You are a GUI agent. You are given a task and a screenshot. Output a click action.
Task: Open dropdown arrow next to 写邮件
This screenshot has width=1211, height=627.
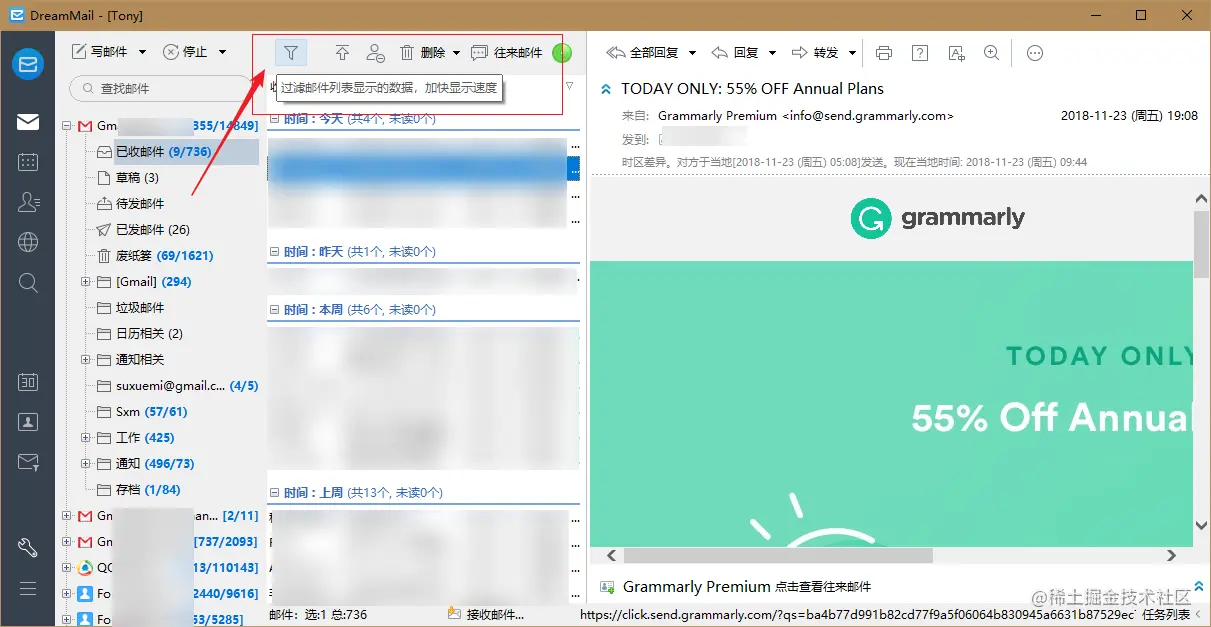pos(142,52)
